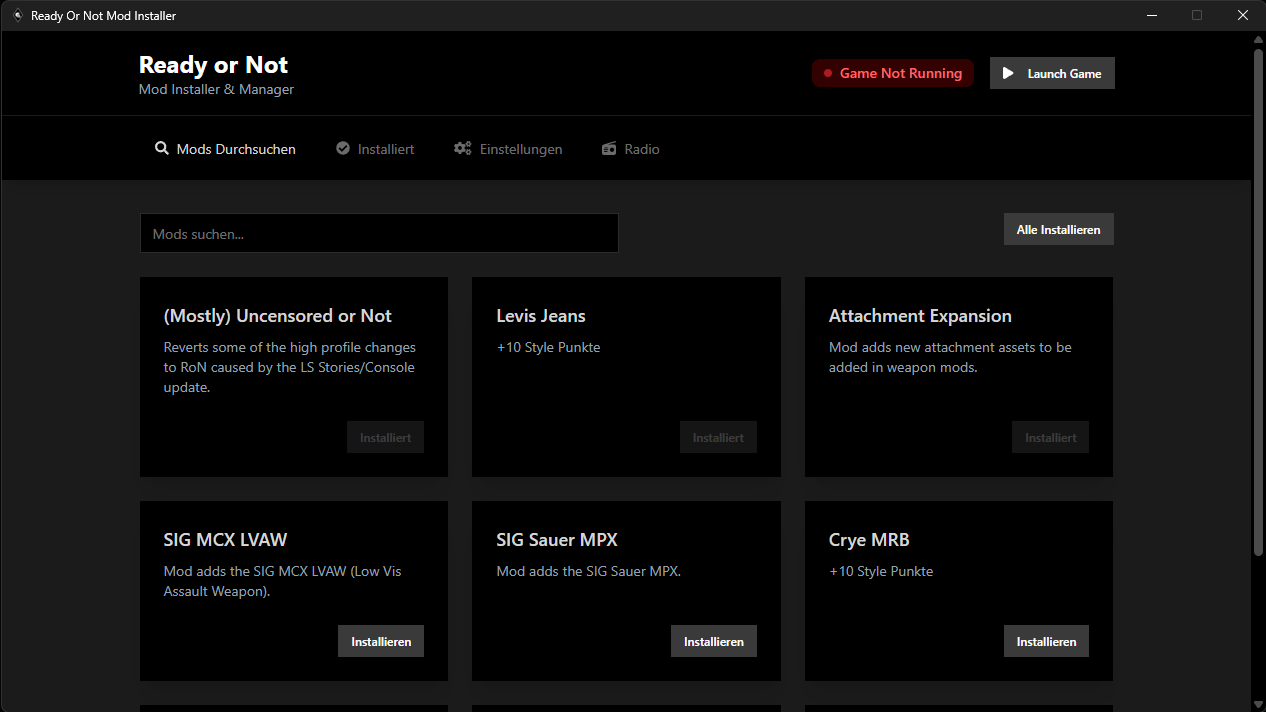Install the SIG Sauer MPX mod
Viewport: 1266px width, 712px height.
[714, 641]
